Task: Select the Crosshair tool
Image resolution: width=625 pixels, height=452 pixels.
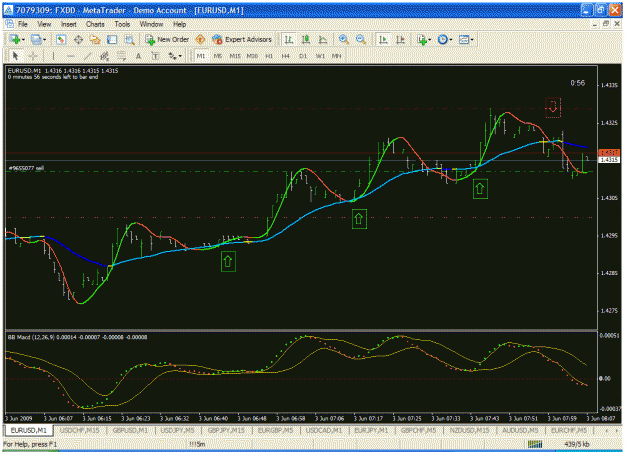Action: click(33, 56)
